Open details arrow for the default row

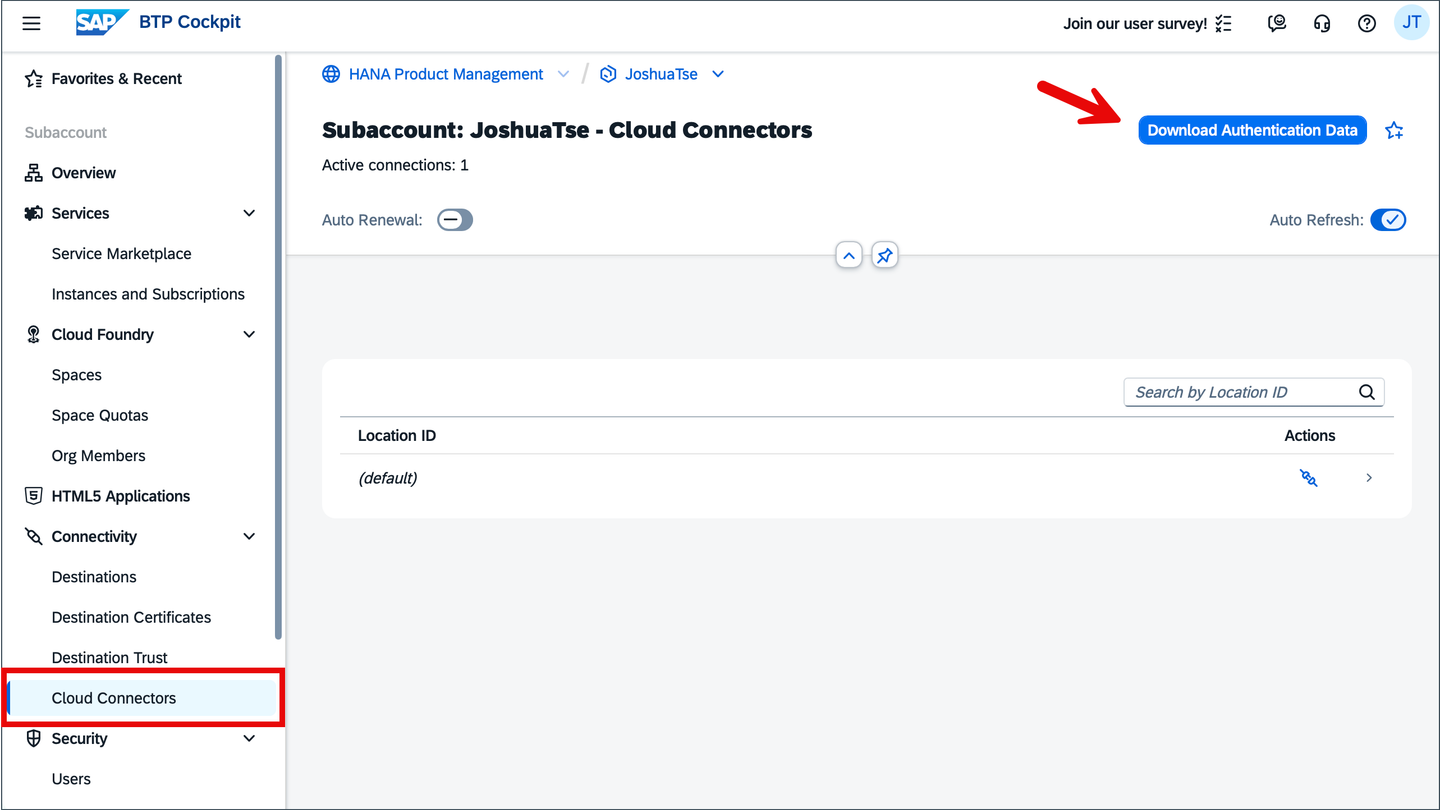click(1369, 478)
